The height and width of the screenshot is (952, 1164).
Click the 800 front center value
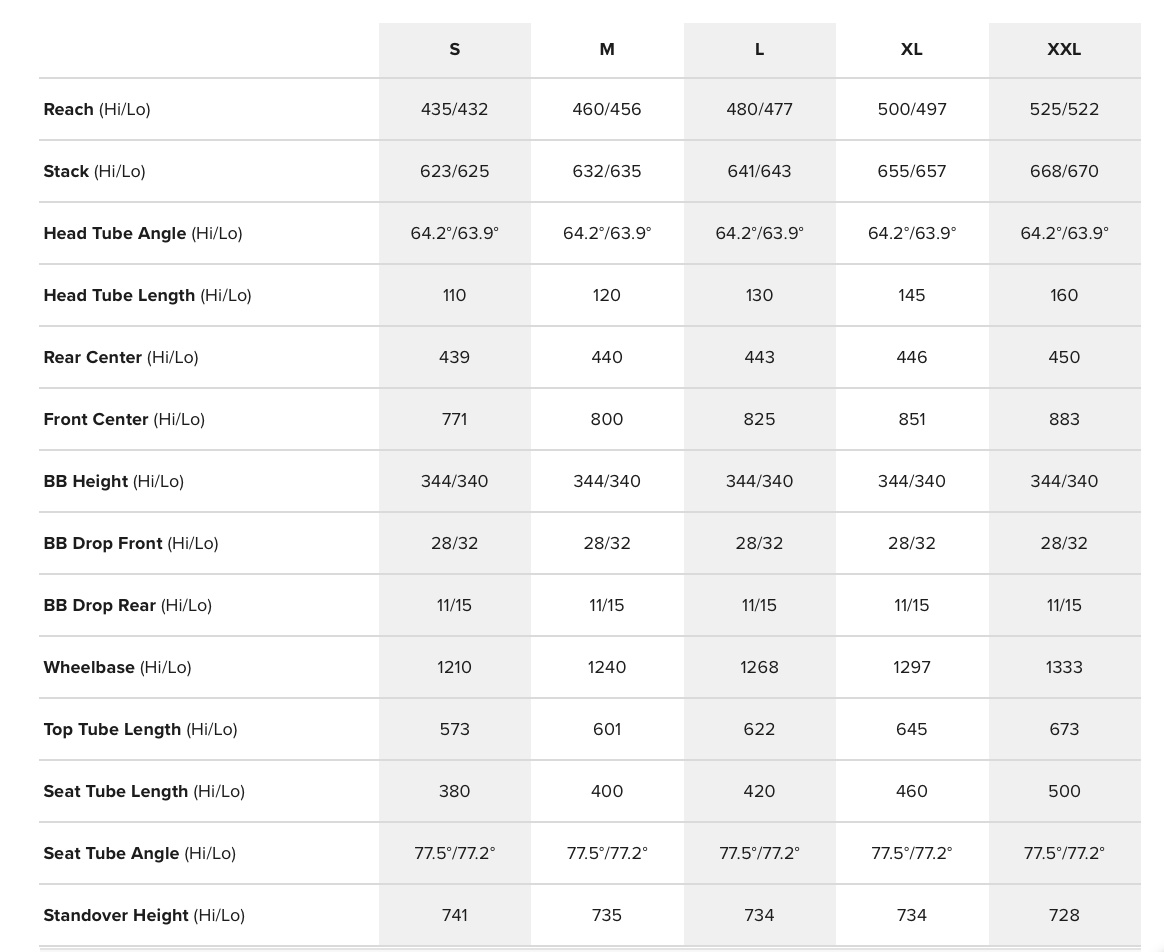point(607,419)
